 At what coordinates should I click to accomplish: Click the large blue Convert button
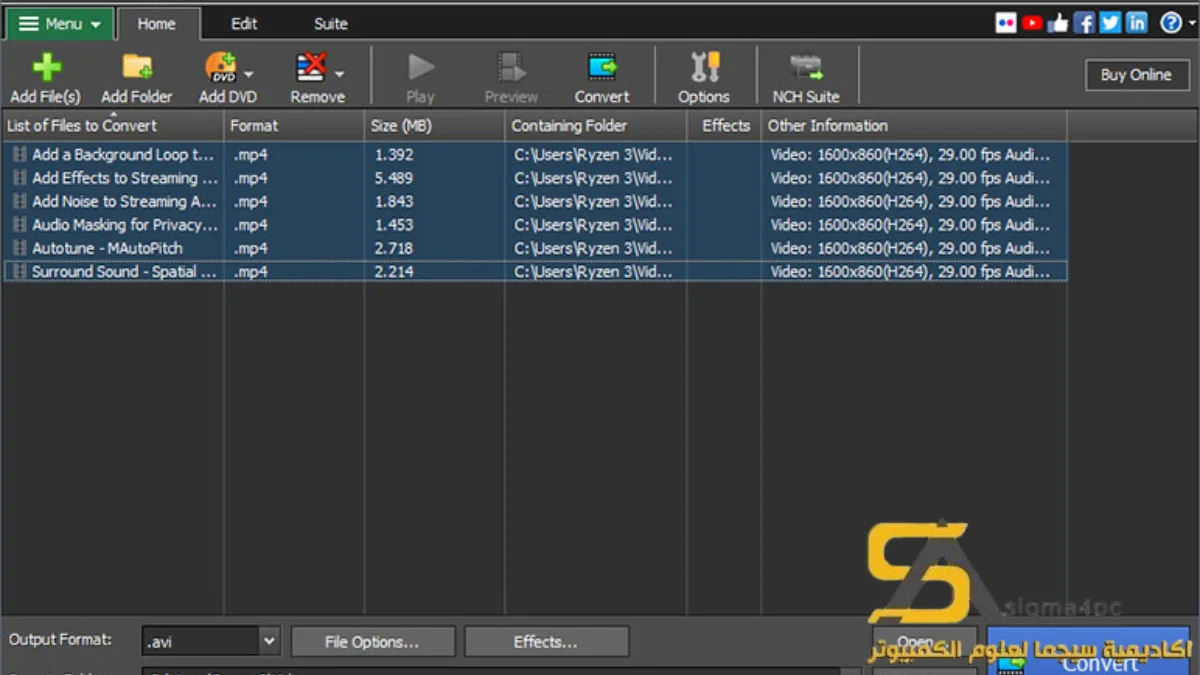1089,651
